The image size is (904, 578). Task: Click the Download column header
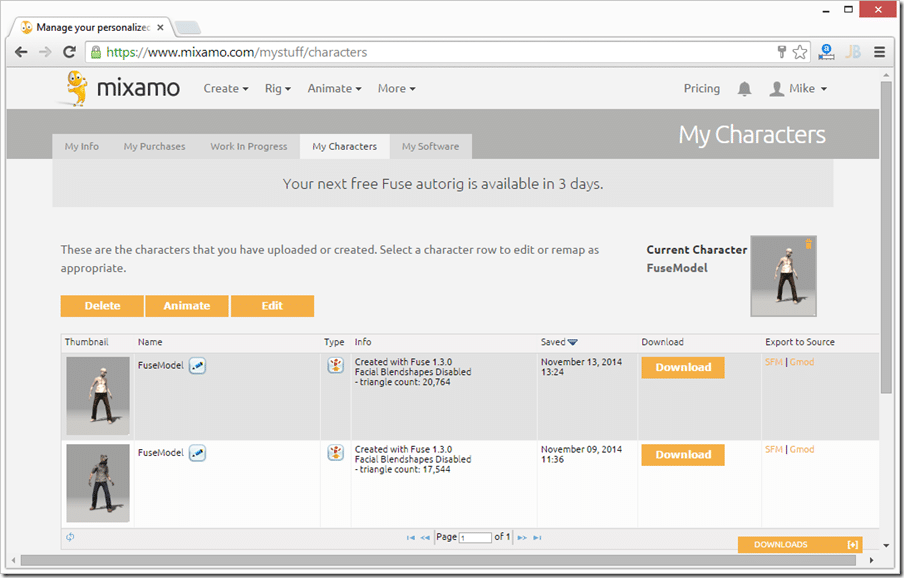662,342
